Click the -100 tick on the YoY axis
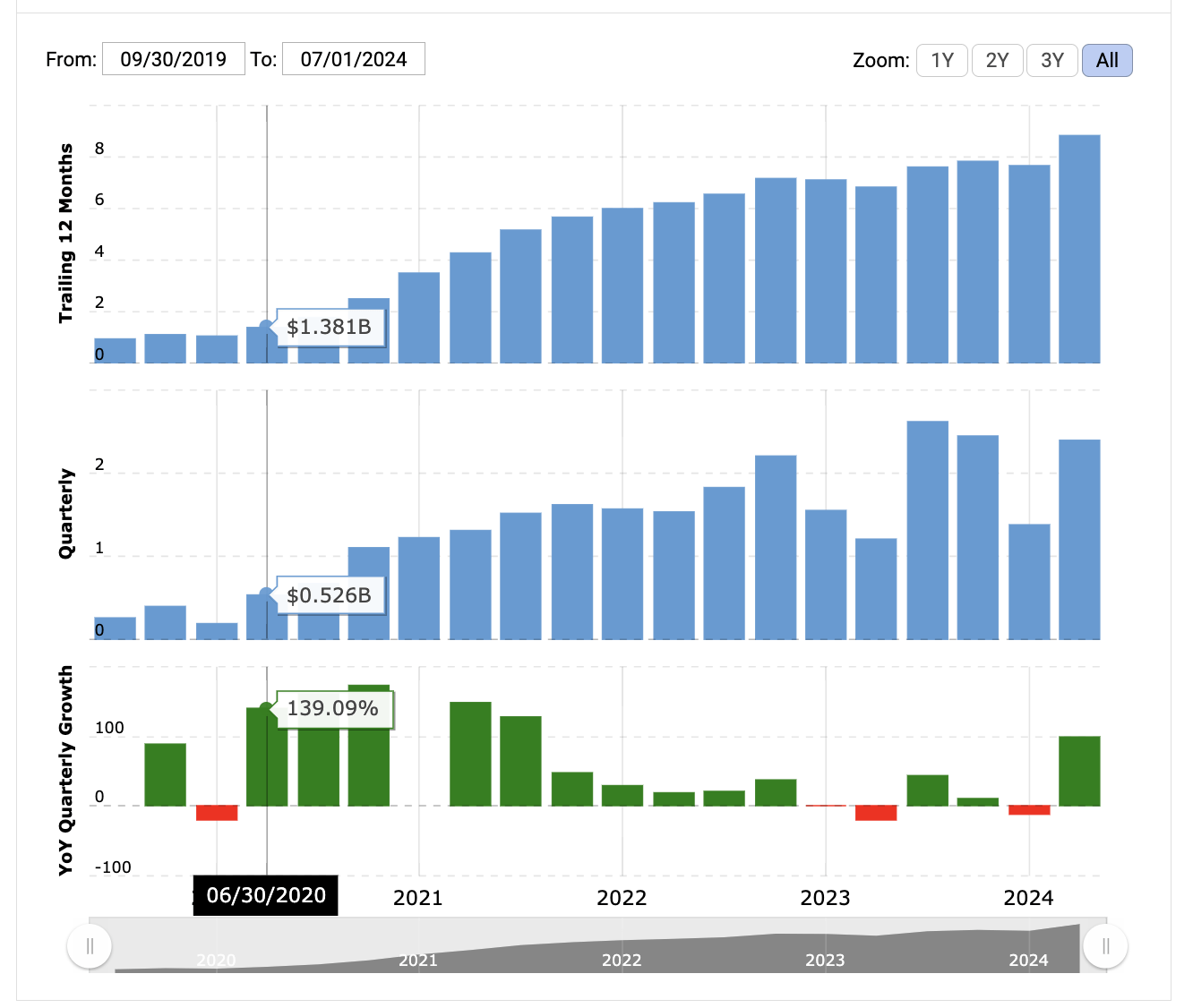The width and height of the screenshot is (1193, 1008). 113,867
